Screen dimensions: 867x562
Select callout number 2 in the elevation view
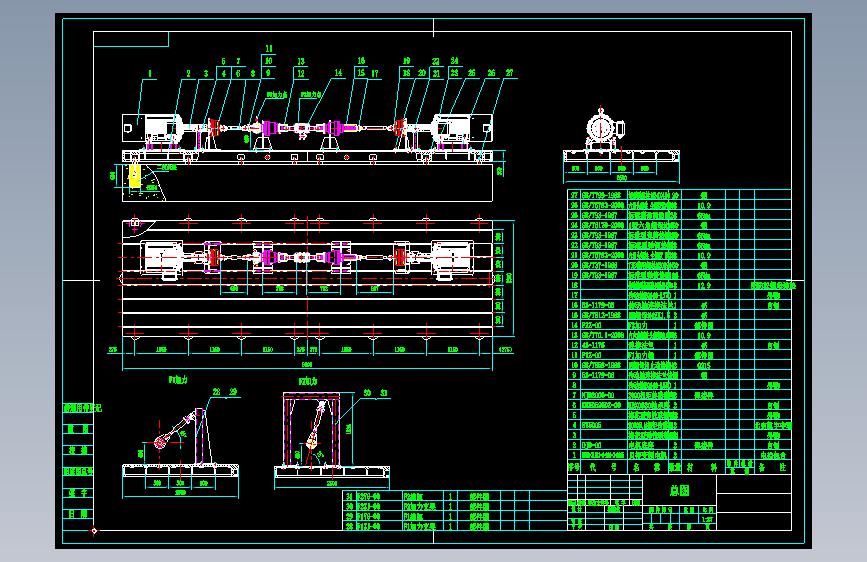coord(189,73)
